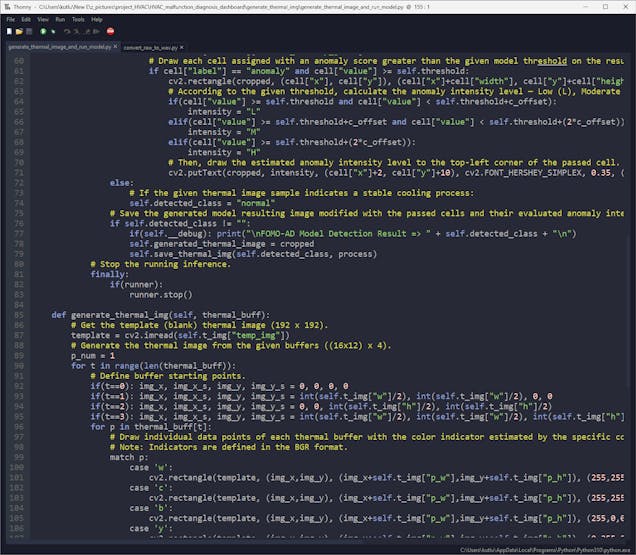The height and width of the screenshot is (555, 636).
Task: Open the Edit menu
Action: click(x=27, y=19)
